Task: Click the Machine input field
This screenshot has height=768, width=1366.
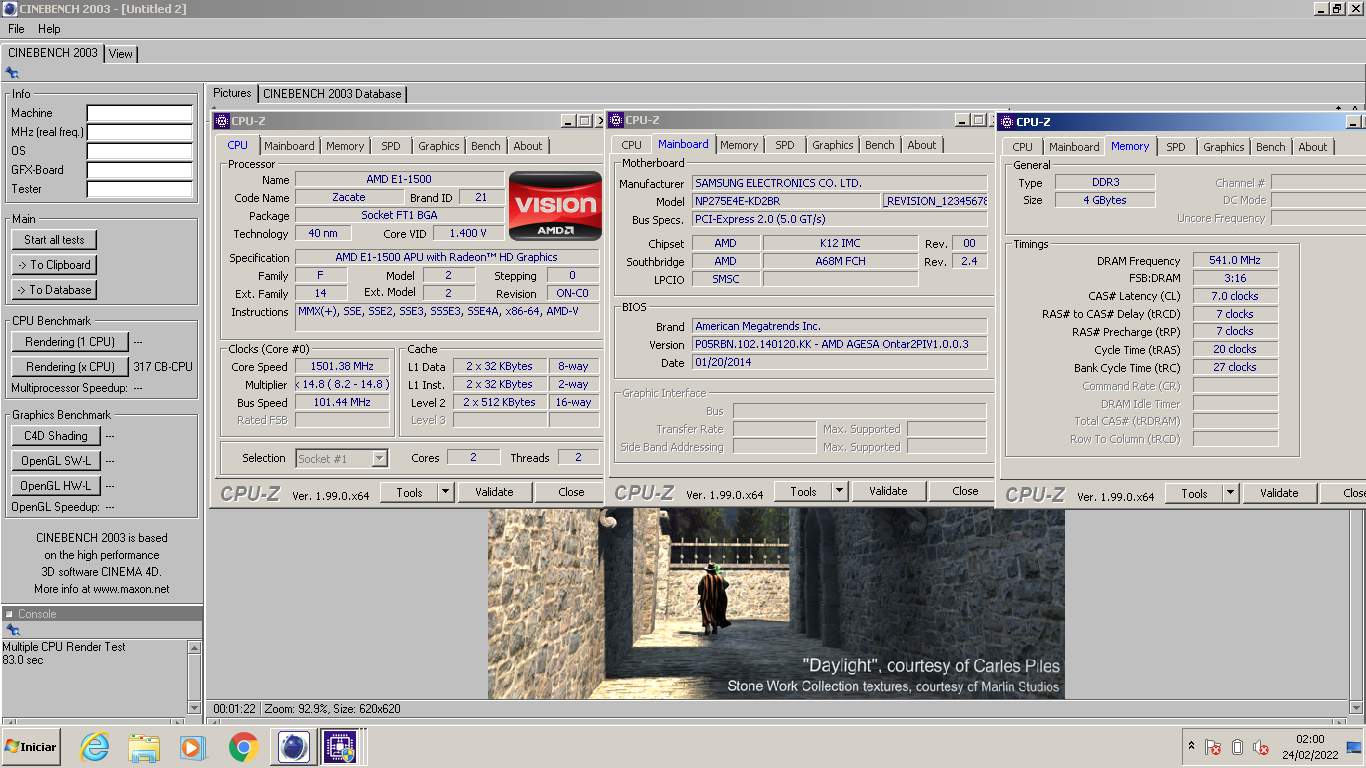Action: point(140,113)
